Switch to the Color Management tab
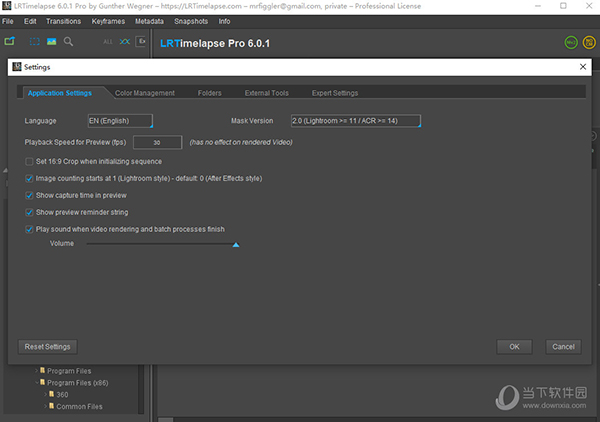The image size is (600, 422). pyautogui.click(x=145, y=93)
